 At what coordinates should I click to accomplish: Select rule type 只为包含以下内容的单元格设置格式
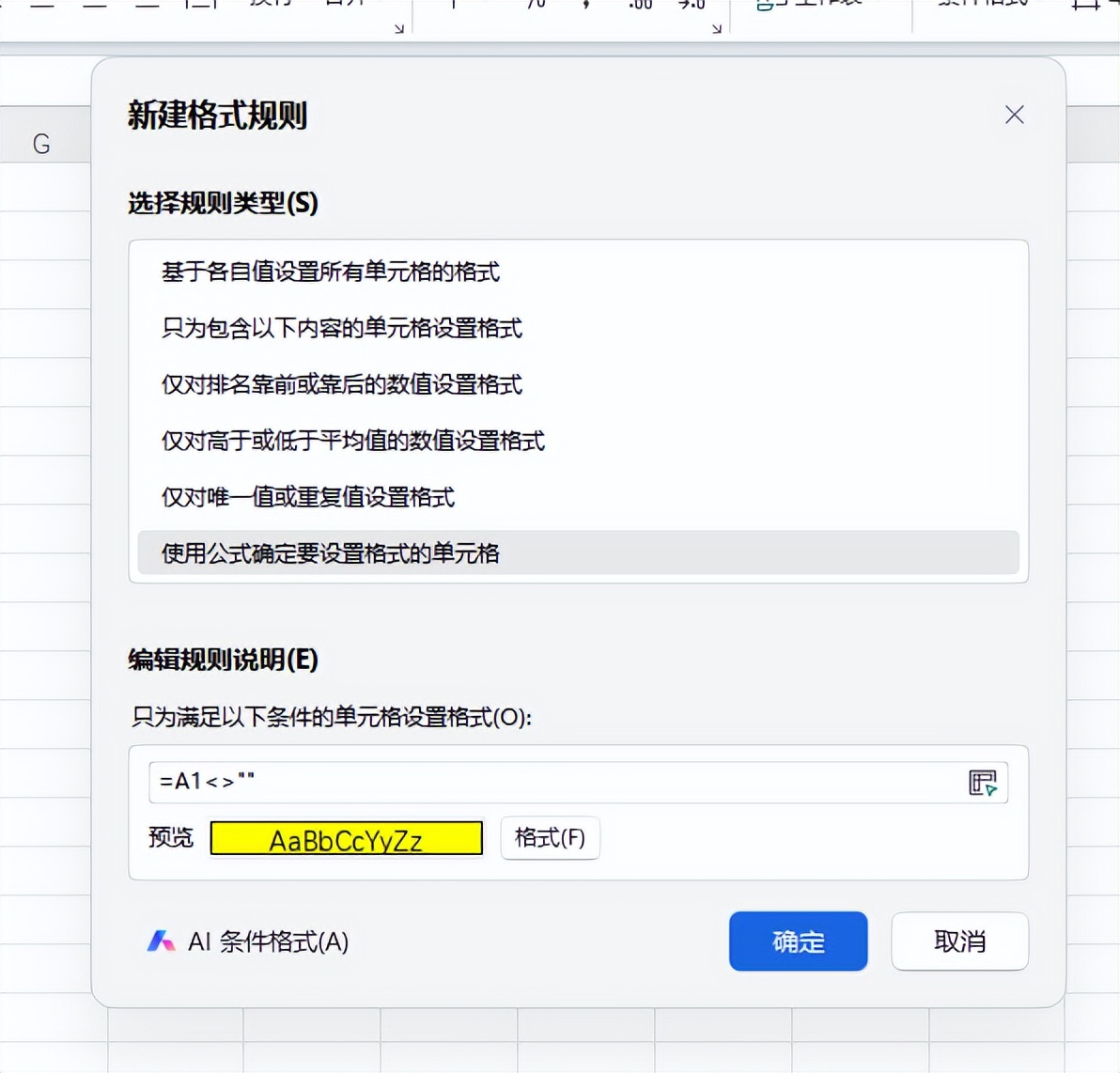578,329
